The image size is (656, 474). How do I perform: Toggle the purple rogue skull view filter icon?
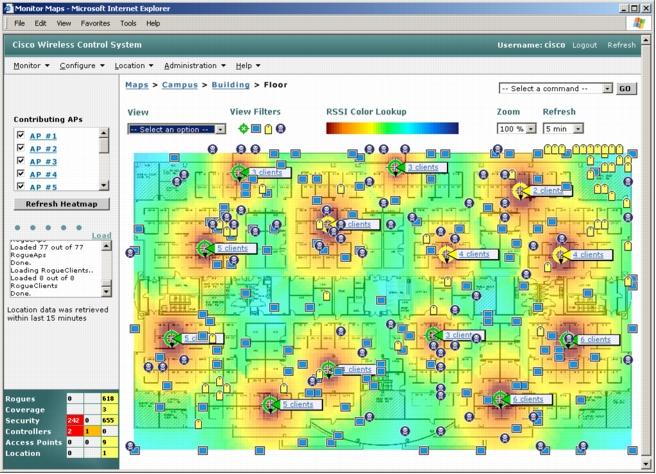tap(281, 128)
